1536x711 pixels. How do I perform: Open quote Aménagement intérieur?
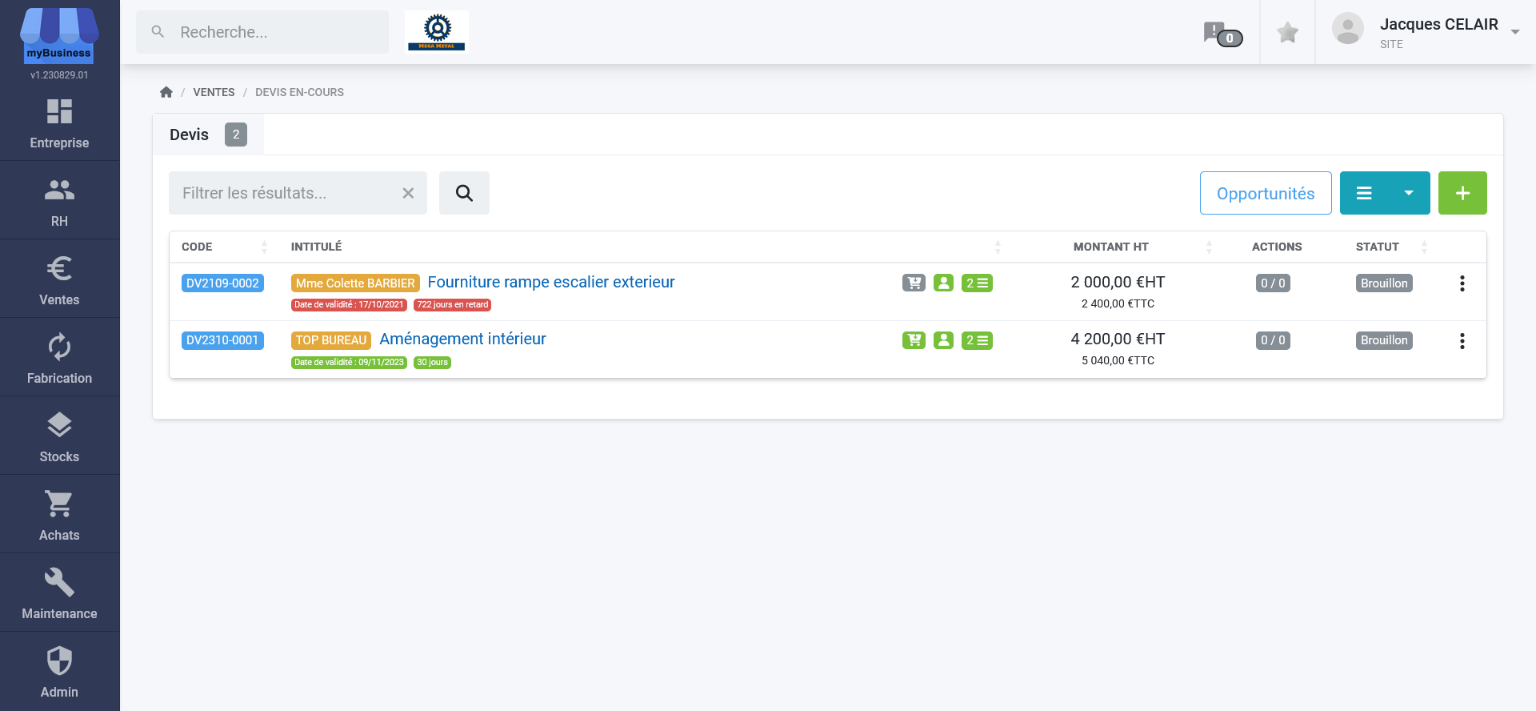[463, 339]
